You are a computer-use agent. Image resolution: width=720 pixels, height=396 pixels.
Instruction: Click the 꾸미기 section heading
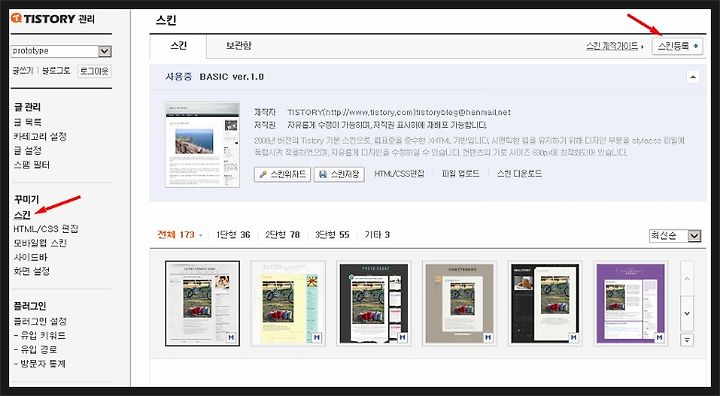(26, 200)
